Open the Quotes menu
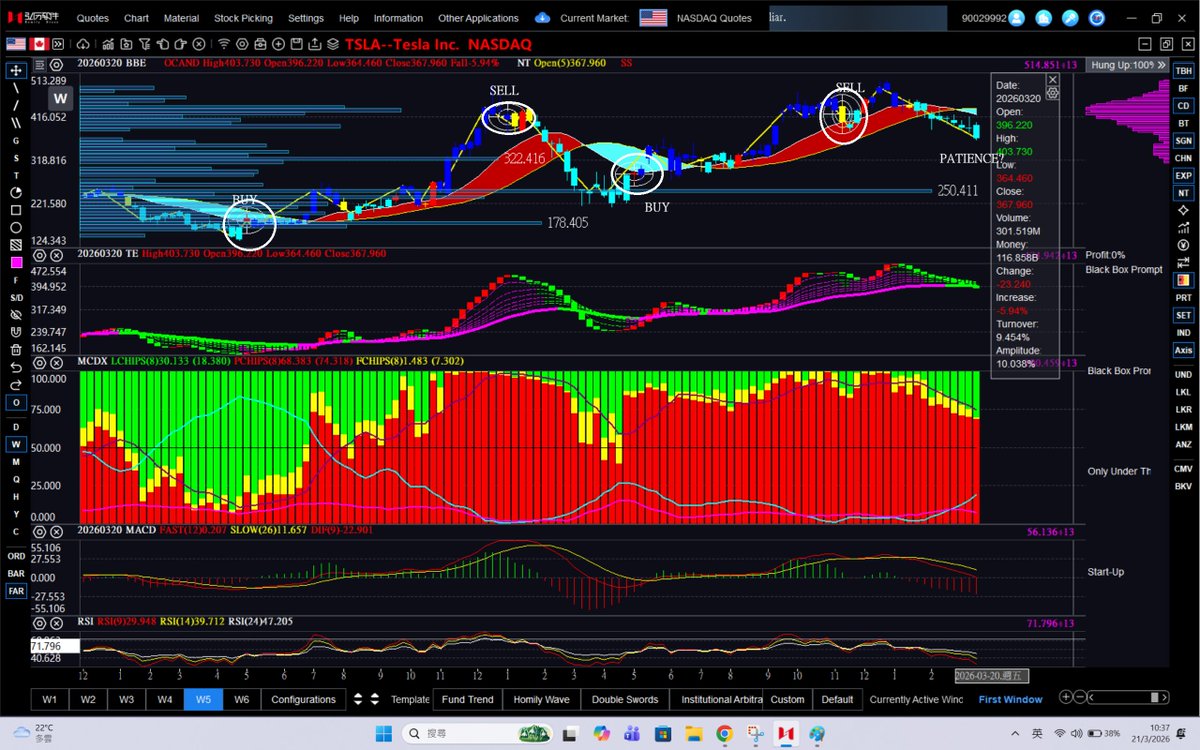Screen dimensions: 1200x750 click(x=93, y=18)
